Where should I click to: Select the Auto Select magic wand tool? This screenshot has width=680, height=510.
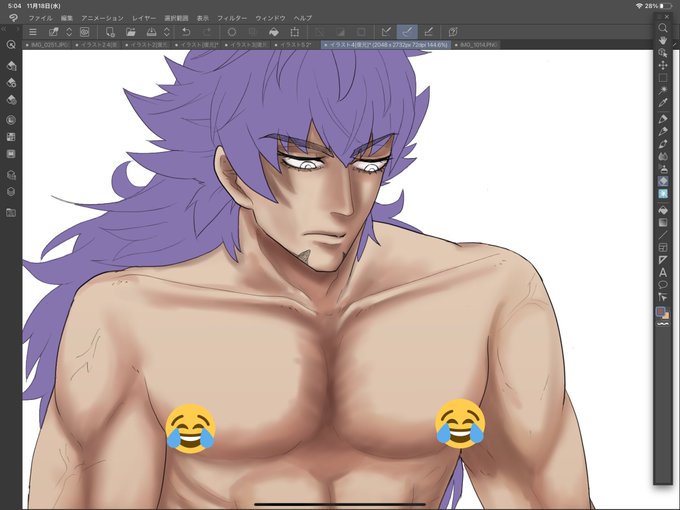tap(663, 90)
